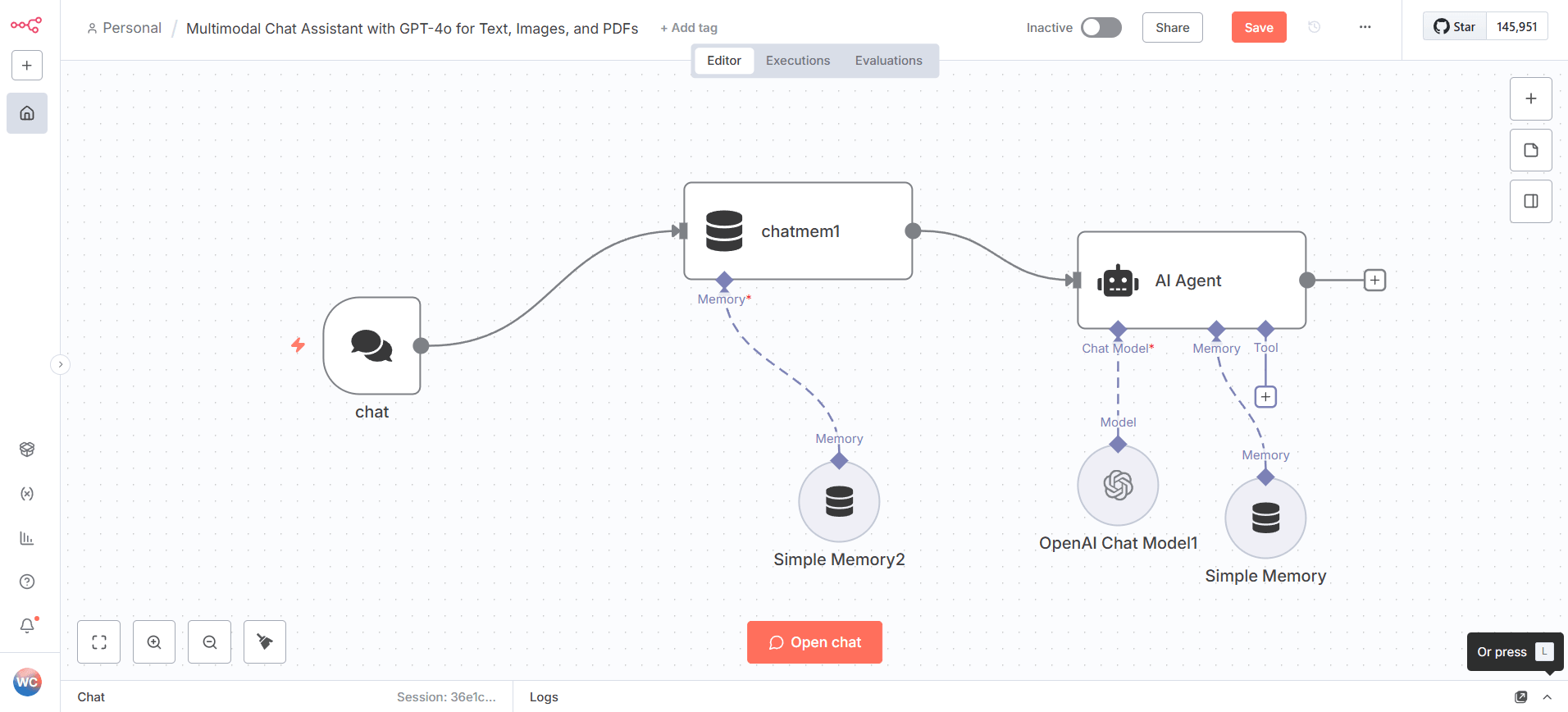Screen dimensions: 1568x712
Task: Collapse the chat panel chevron
Action: pos(1547,697)
